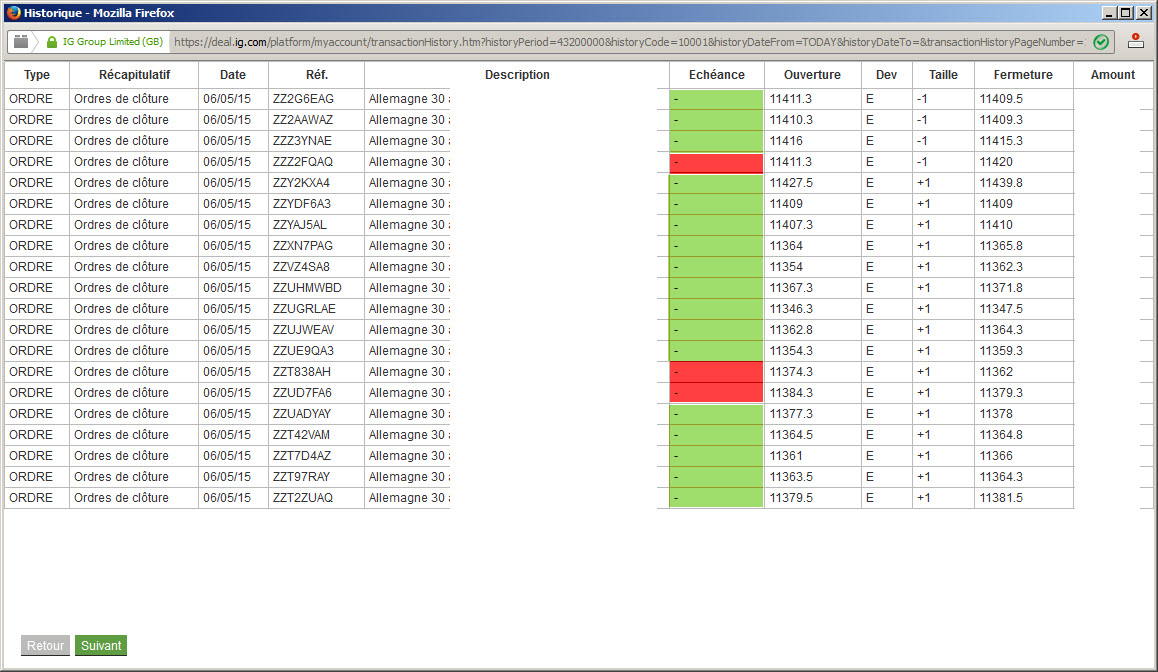Click the Amount column header

[1112, 75]
